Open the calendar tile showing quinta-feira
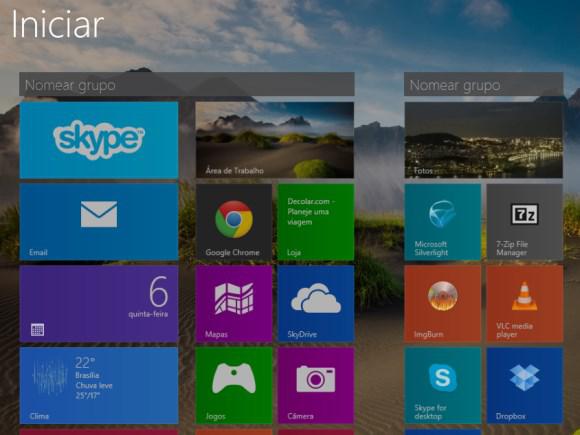Screen dimensions: 580x435 99,304
